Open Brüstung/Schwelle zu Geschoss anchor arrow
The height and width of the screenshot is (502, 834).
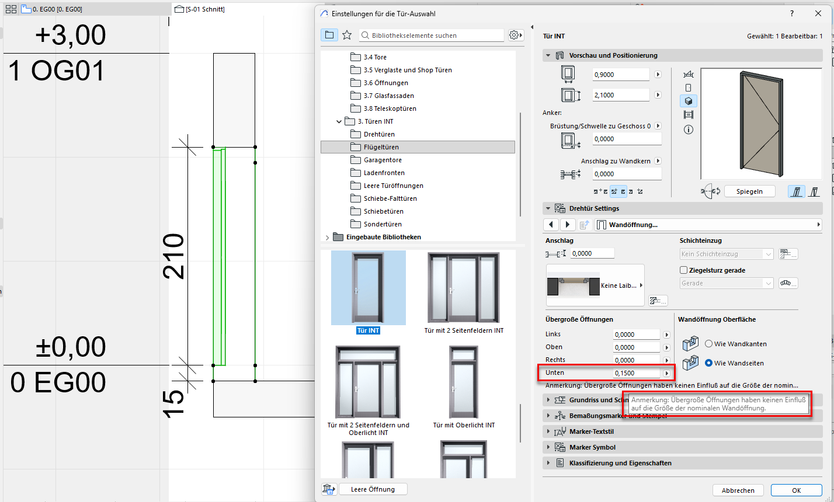pos(658,126)
